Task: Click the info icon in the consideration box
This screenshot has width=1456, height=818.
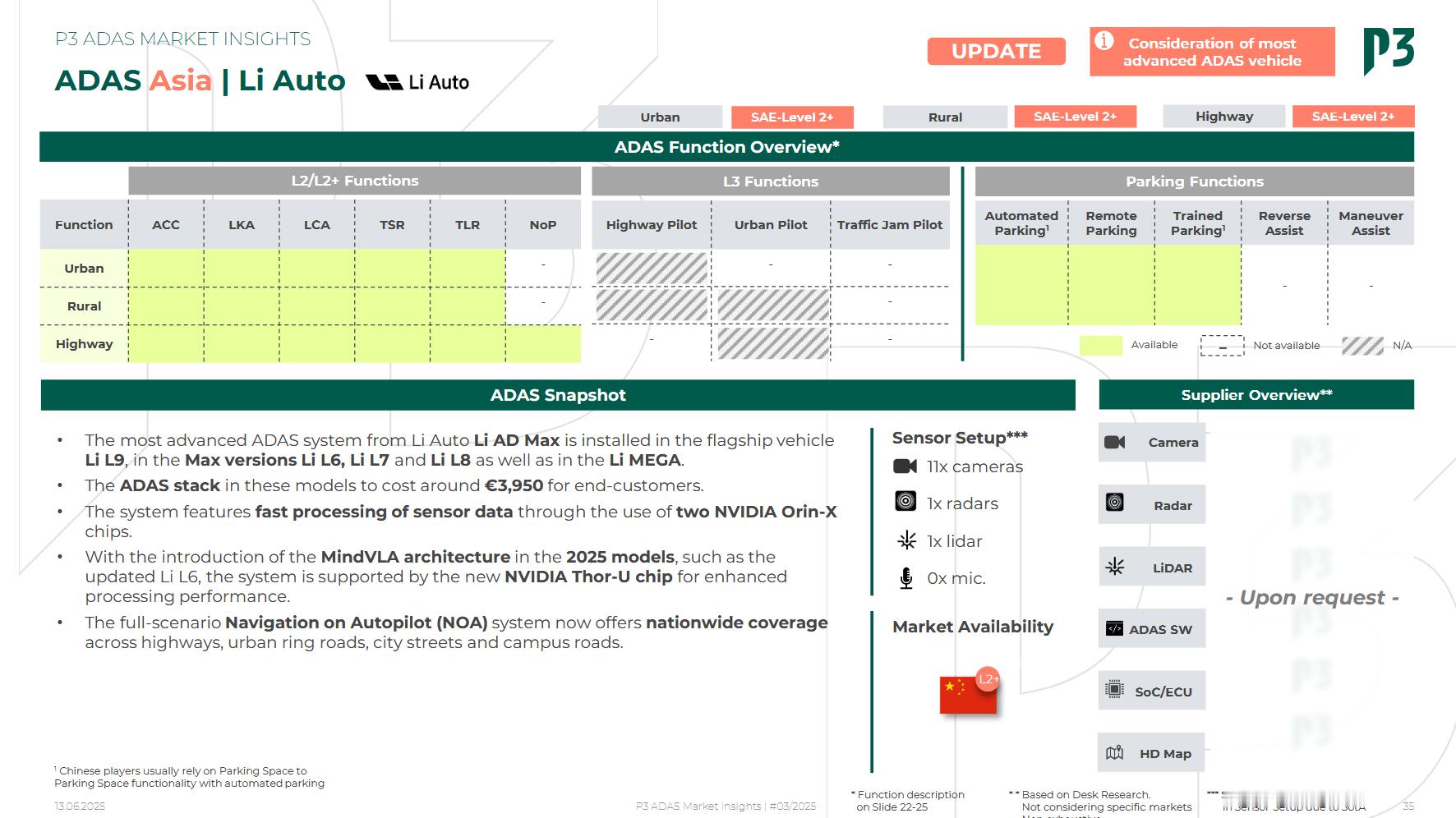Action: [1104, 40]
